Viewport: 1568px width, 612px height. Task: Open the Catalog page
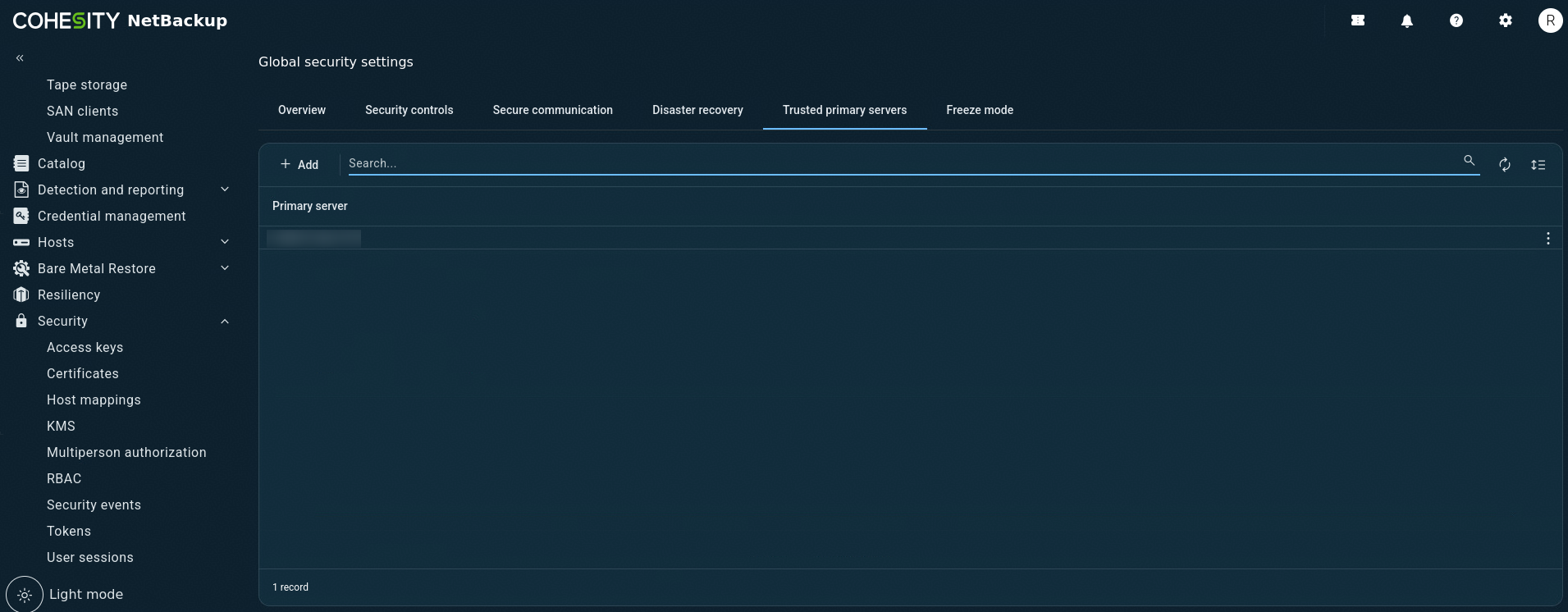point(62,163)
